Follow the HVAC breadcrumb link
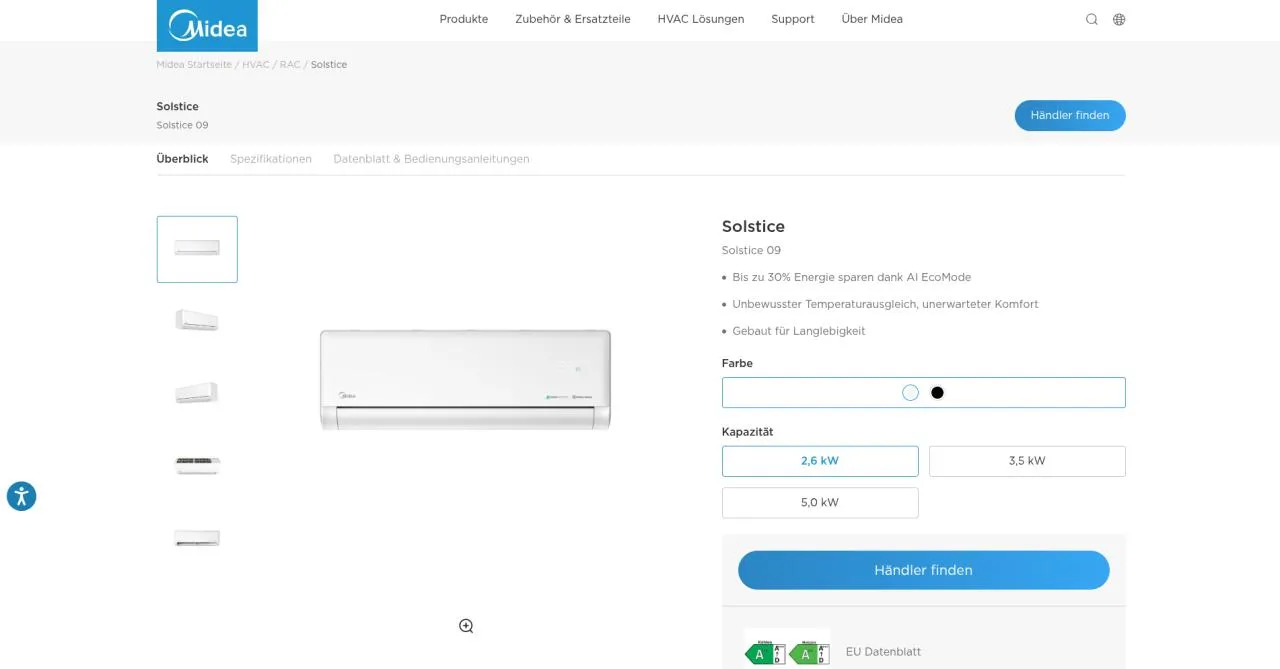The image size is (1280, 669). (256, 64)
